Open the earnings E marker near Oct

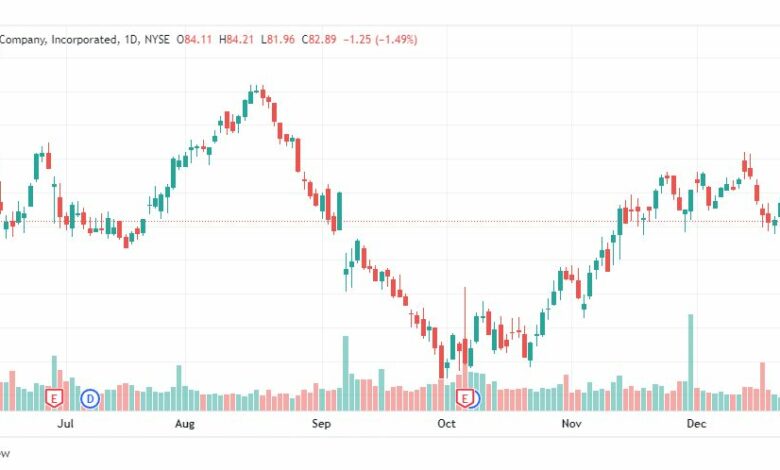[465, 398]
